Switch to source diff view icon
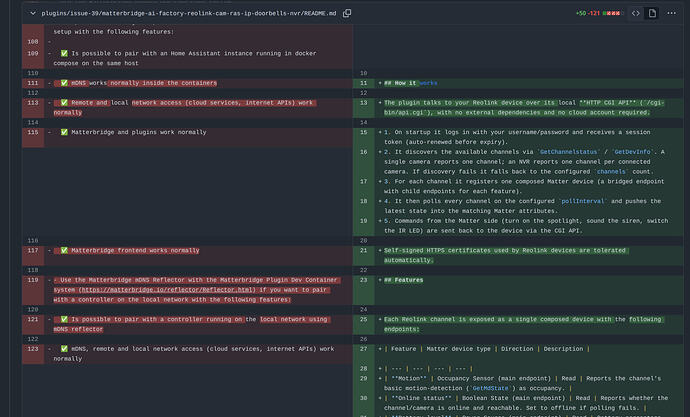The height and width of the screenshot is (417, 690). [635, 13]
